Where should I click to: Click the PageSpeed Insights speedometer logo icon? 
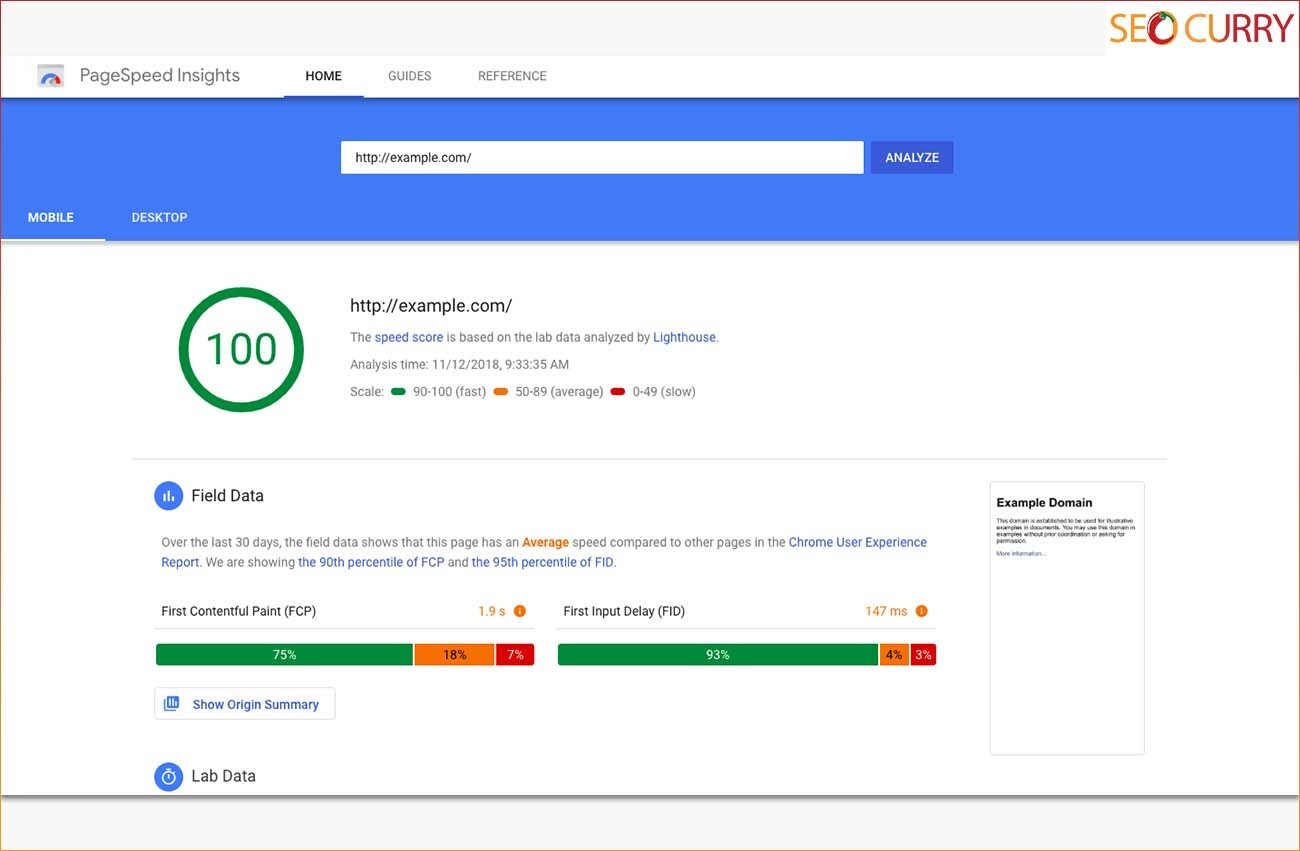click(50, 76)
